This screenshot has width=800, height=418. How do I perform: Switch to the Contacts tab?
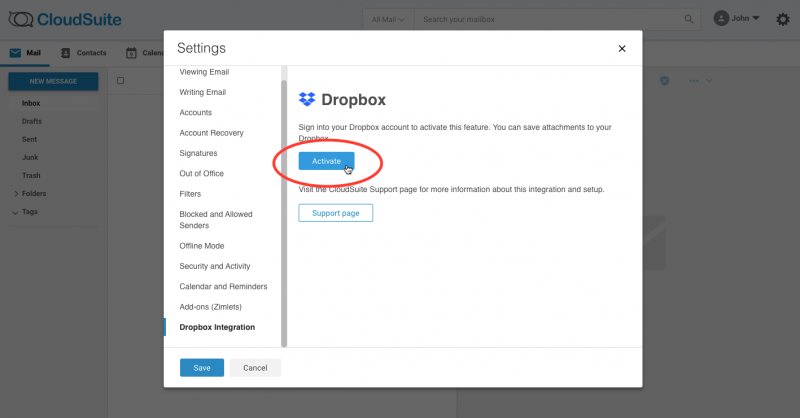click(x=84, y=53)
